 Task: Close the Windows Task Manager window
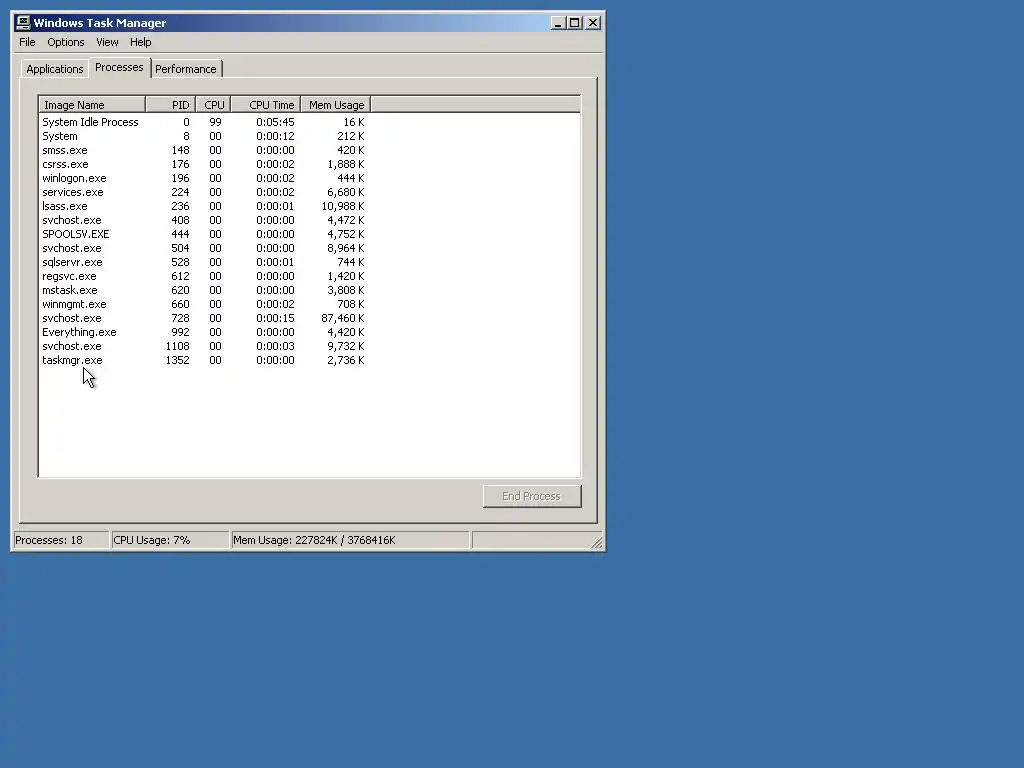click(593, 23)
